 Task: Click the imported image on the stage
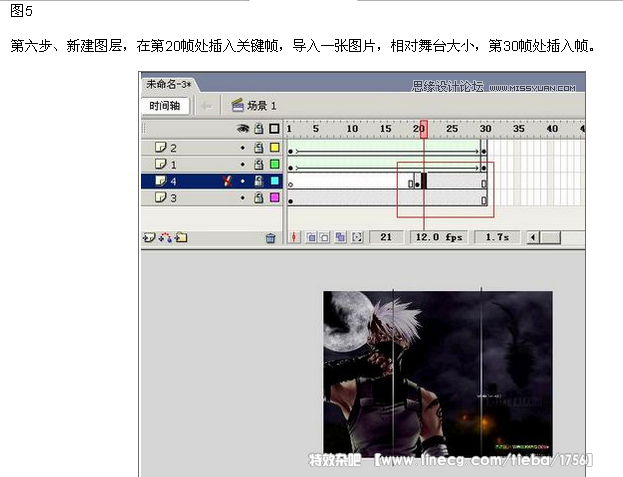coord(437,374)
